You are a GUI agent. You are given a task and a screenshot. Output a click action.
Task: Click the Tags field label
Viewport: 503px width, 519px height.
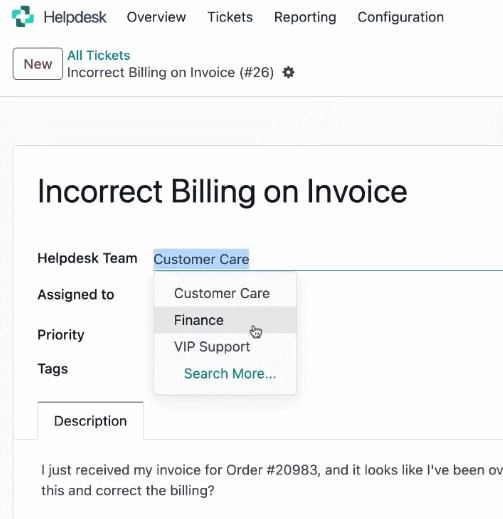point(53,369)
